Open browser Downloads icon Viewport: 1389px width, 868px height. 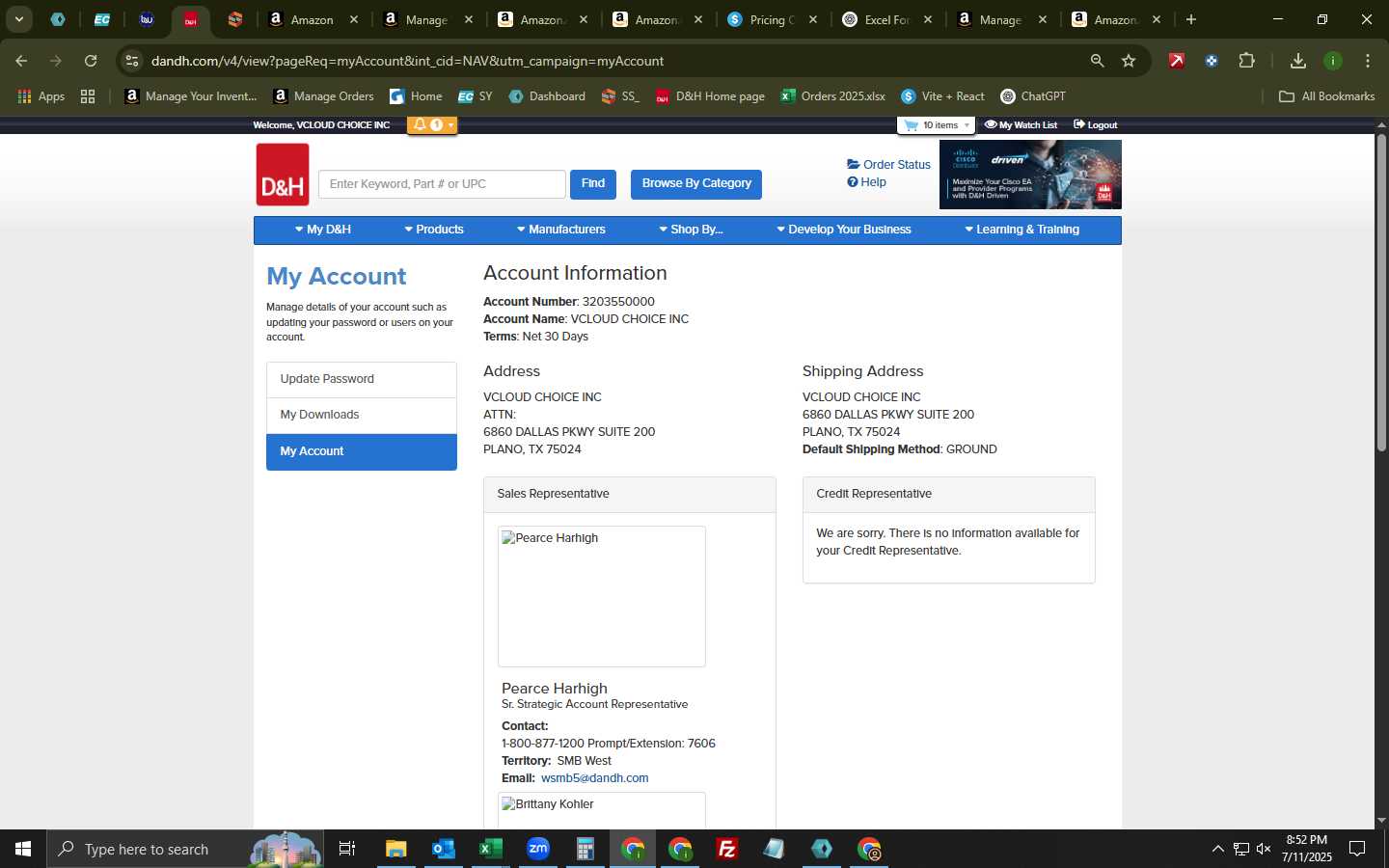coord(1298,61)
